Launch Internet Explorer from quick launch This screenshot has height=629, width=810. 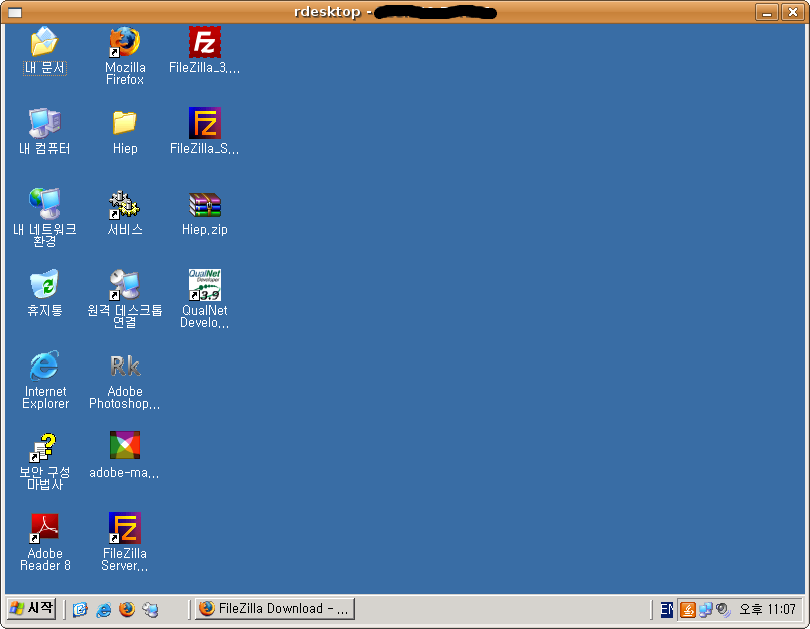[103, 609]
